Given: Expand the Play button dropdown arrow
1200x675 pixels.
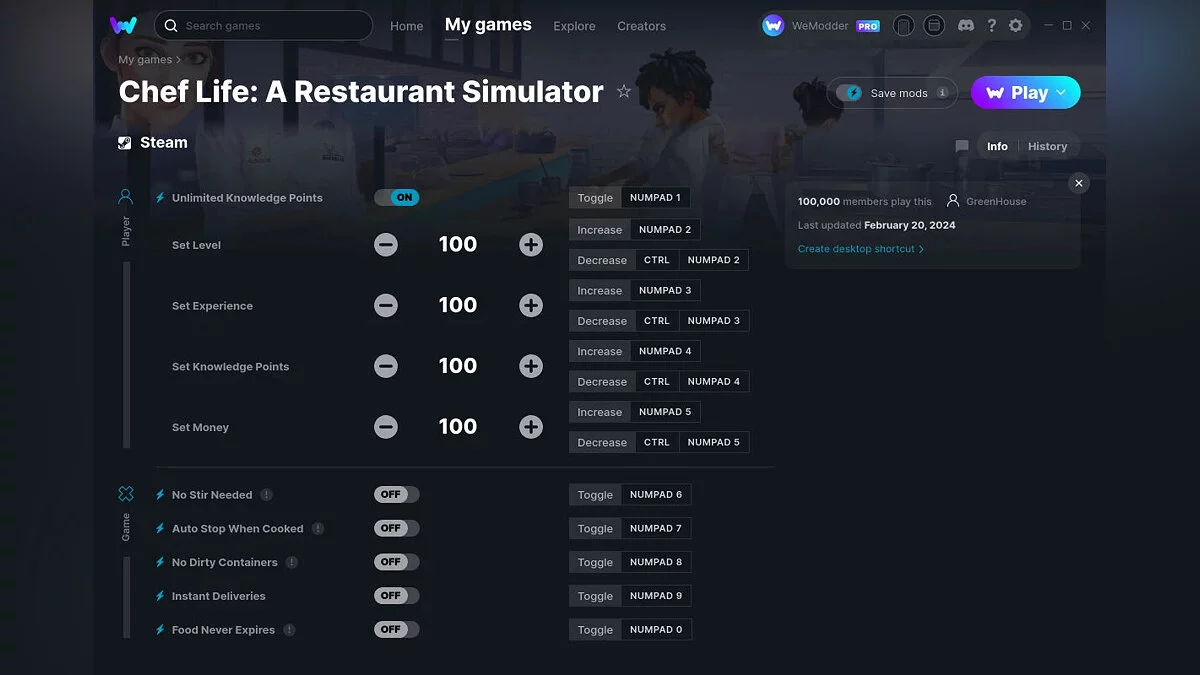Looking at the screenshot, I should [1063, 93].
